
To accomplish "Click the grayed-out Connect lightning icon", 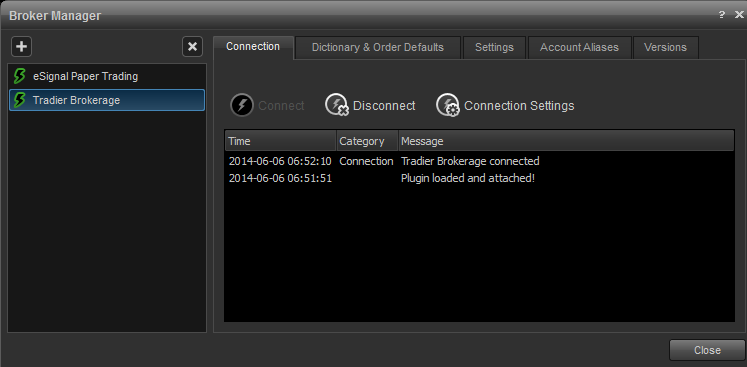I will (242, 105).
